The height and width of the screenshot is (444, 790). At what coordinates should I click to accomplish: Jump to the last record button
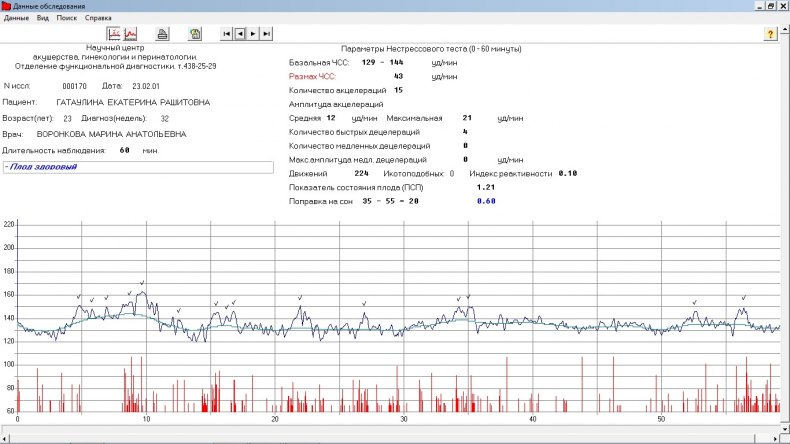(x=267, y=34)
